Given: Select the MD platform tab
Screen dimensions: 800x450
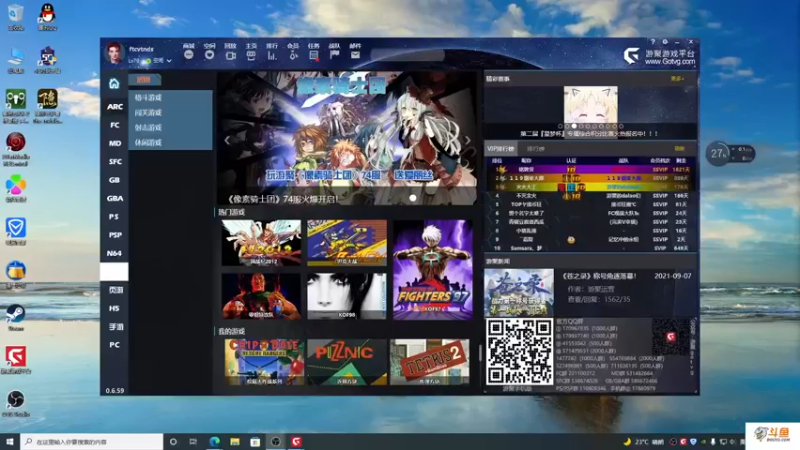Looking at the screenshot, I should [114, 143].
